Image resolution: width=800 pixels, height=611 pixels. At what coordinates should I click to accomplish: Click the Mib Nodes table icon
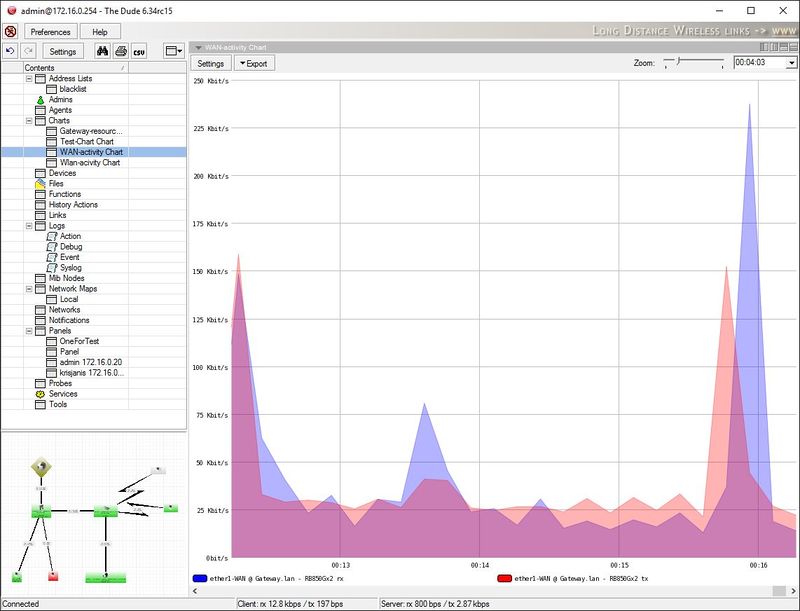pos(40,278)
